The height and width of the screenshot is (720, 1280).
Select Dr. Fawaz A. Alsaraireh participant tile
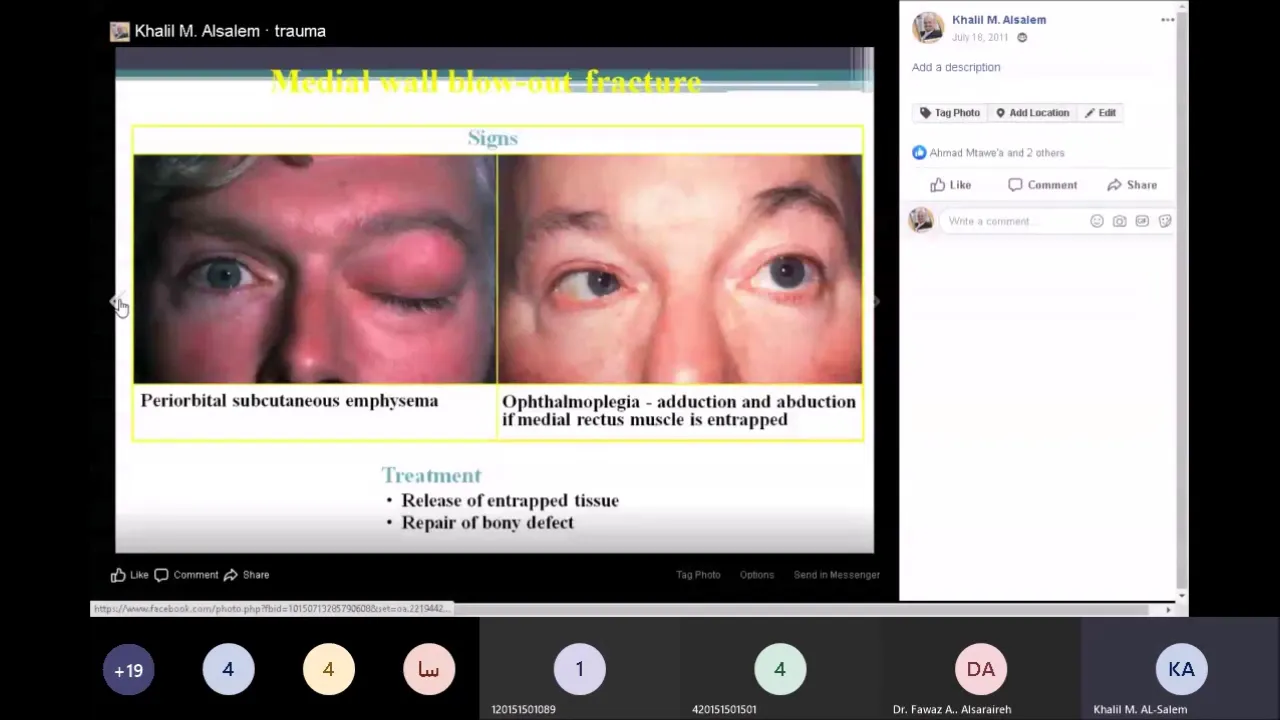click(980, 669)
